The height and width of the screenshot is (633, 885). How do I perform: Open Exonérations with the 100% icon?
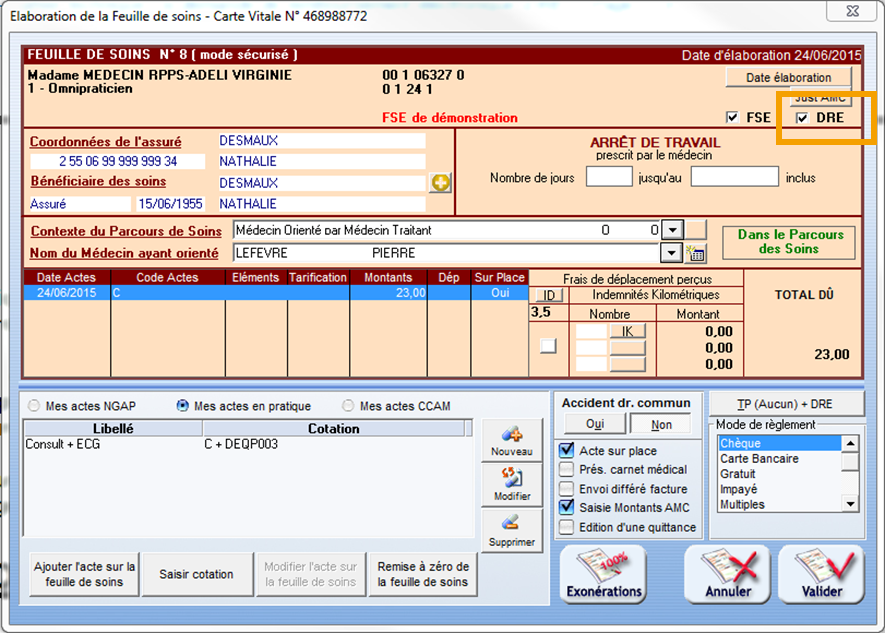point(604,576)
